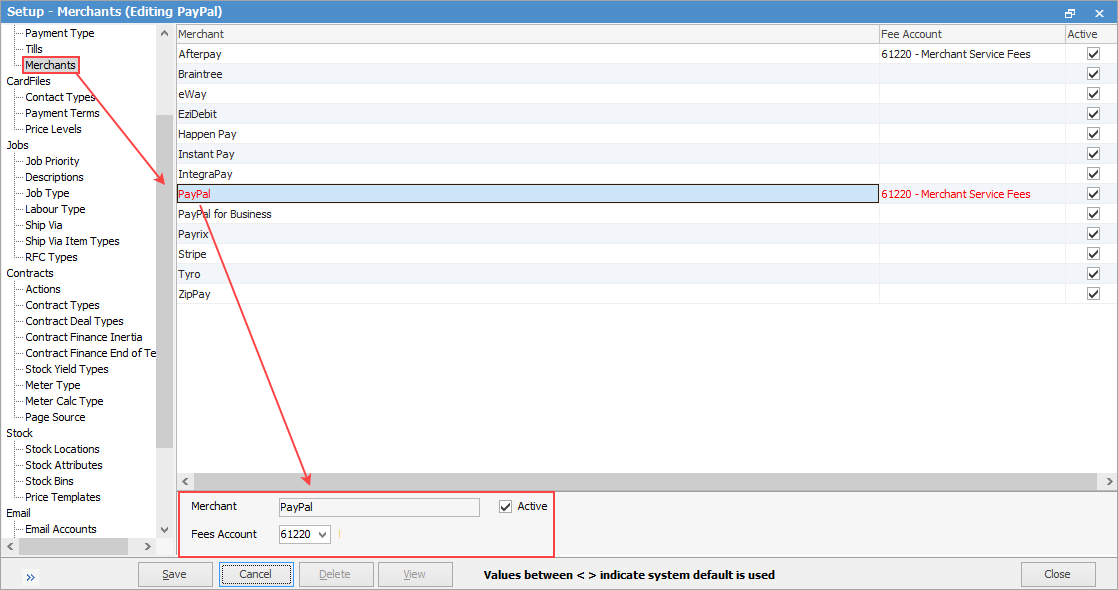This screenshot has height=590, width=1118.
Task: Toggle Active checkbox for Afterpay row
Action: click(1093, 54)
